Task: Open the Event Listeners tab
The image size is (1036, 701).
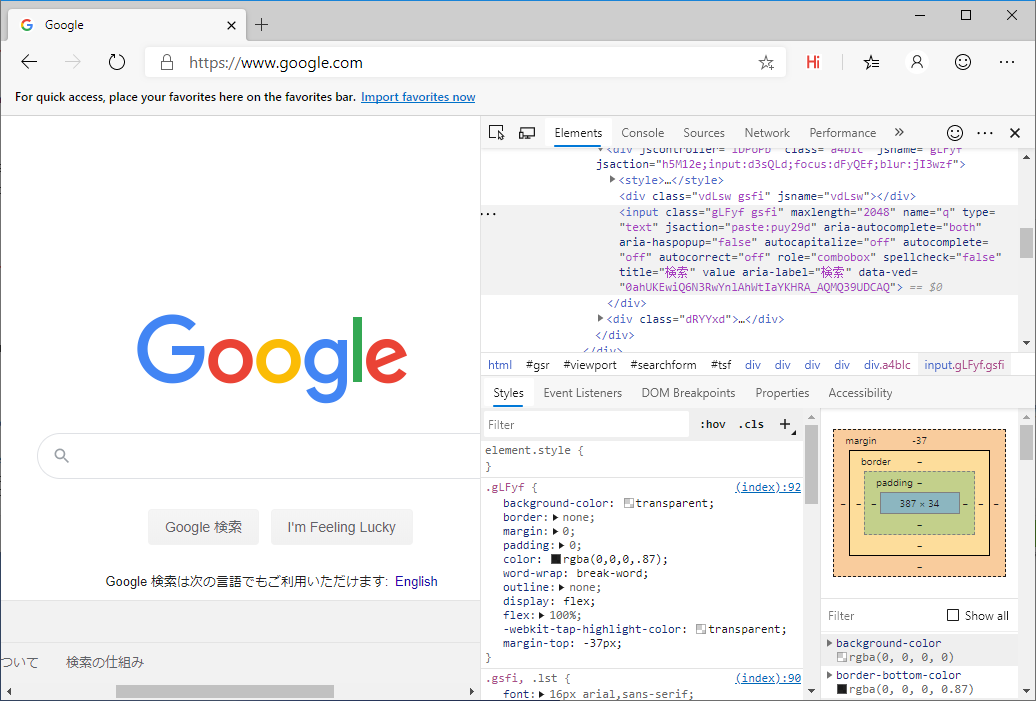Action: coord(582,393)
